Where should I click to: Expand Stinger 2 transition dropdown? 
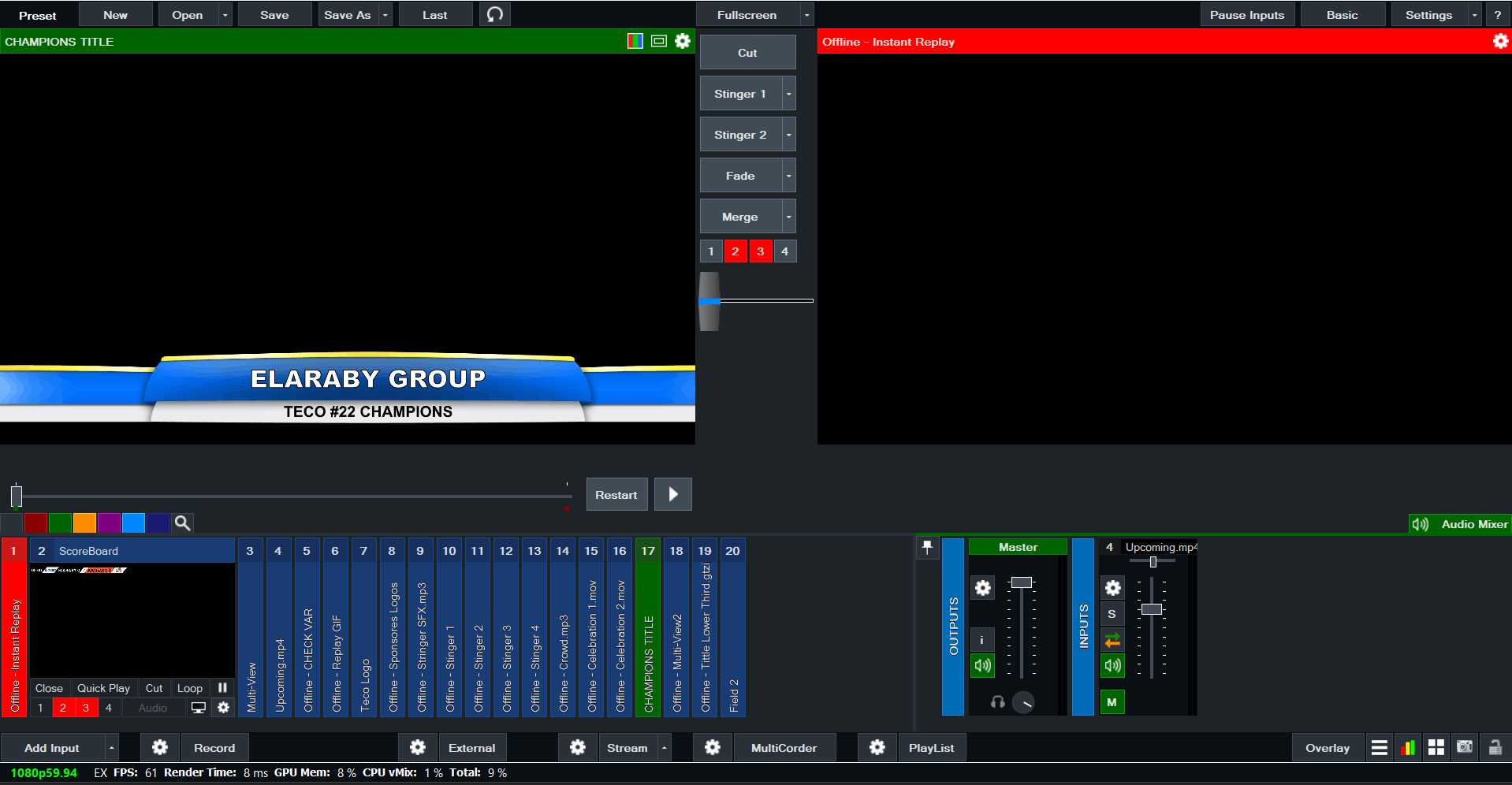(789, 135)
